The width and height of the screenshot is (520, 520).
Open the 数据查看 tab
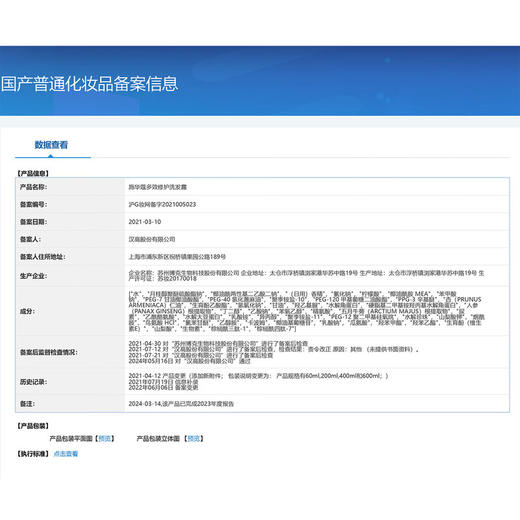pos(51,145)
